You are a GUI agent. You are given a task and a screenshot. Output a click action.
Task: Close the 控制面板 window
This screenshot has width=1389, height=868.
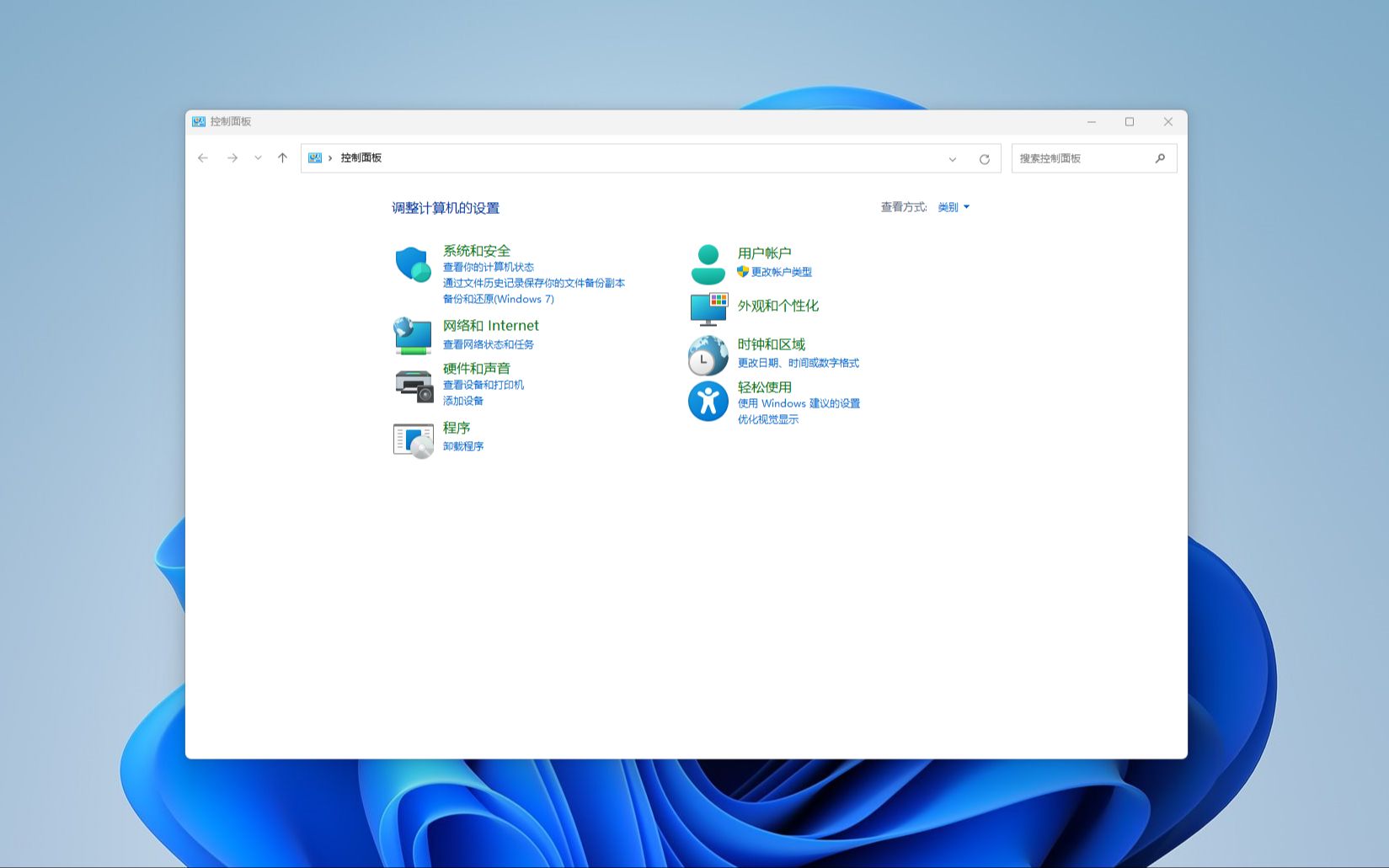(1168, 122)
